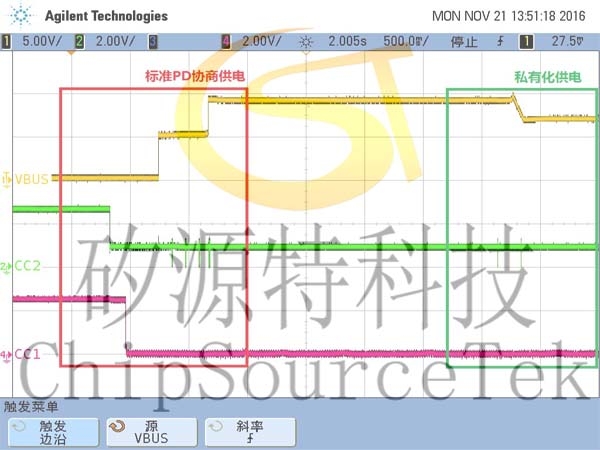Click the date and time readout
Image resolution: width=600 pixels, height=450 pixels.
[x=509, y=16]
